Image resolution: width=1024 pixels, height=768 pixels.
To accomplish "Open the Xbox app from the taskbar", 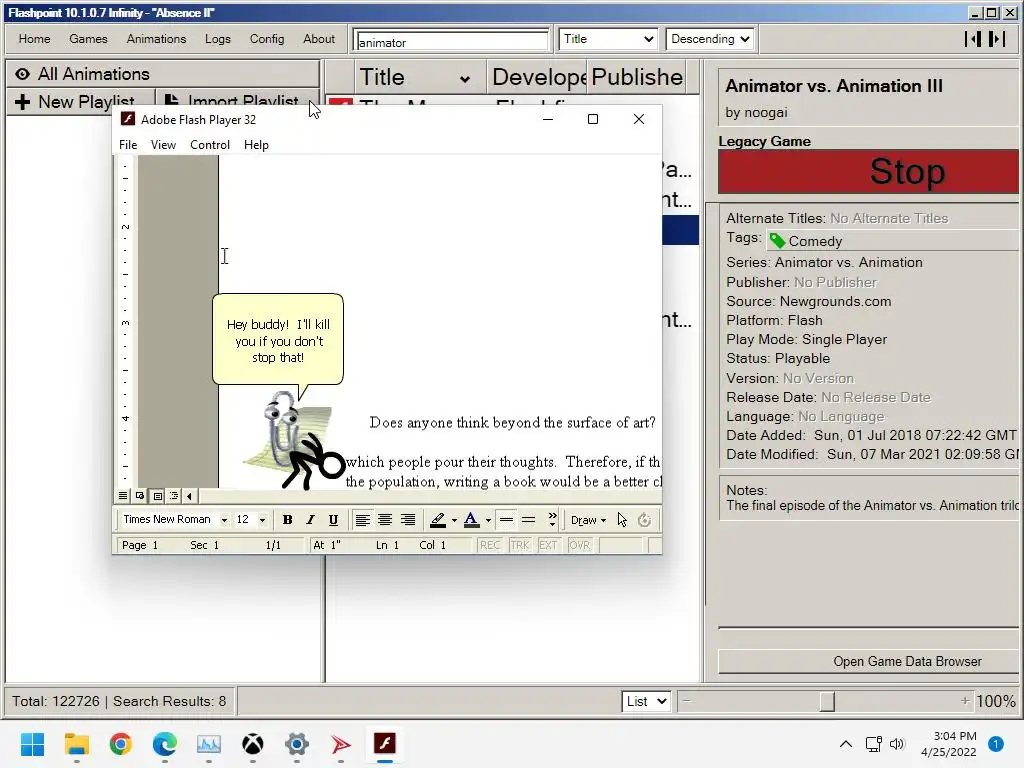I will 253,743.
